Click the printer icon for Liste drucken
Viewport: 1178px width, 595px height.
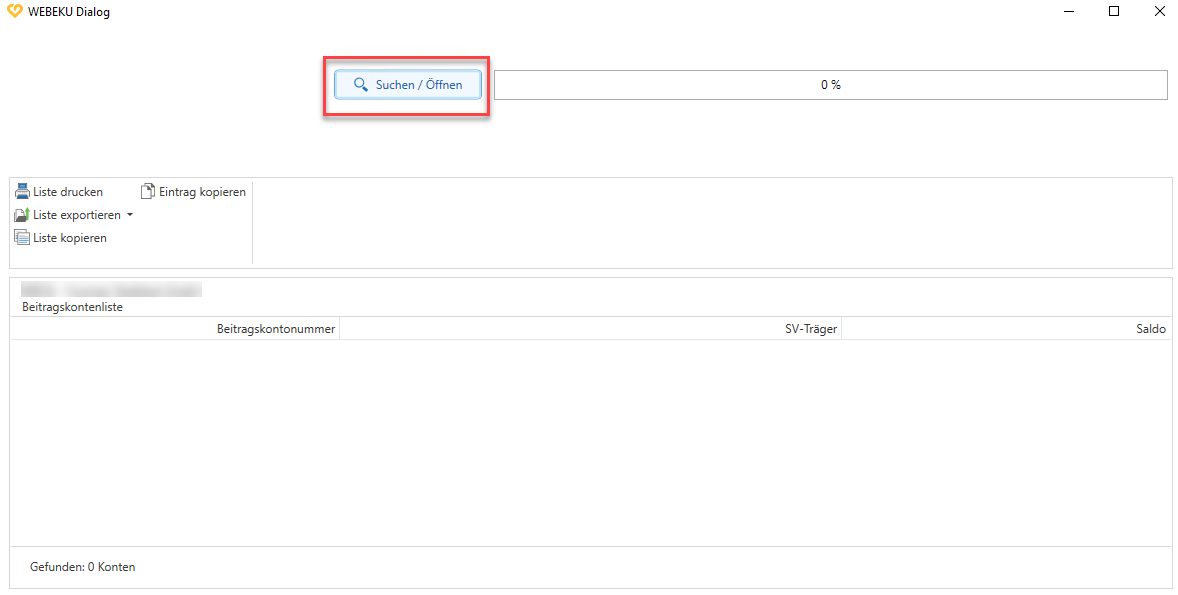[x=22, y=192]
